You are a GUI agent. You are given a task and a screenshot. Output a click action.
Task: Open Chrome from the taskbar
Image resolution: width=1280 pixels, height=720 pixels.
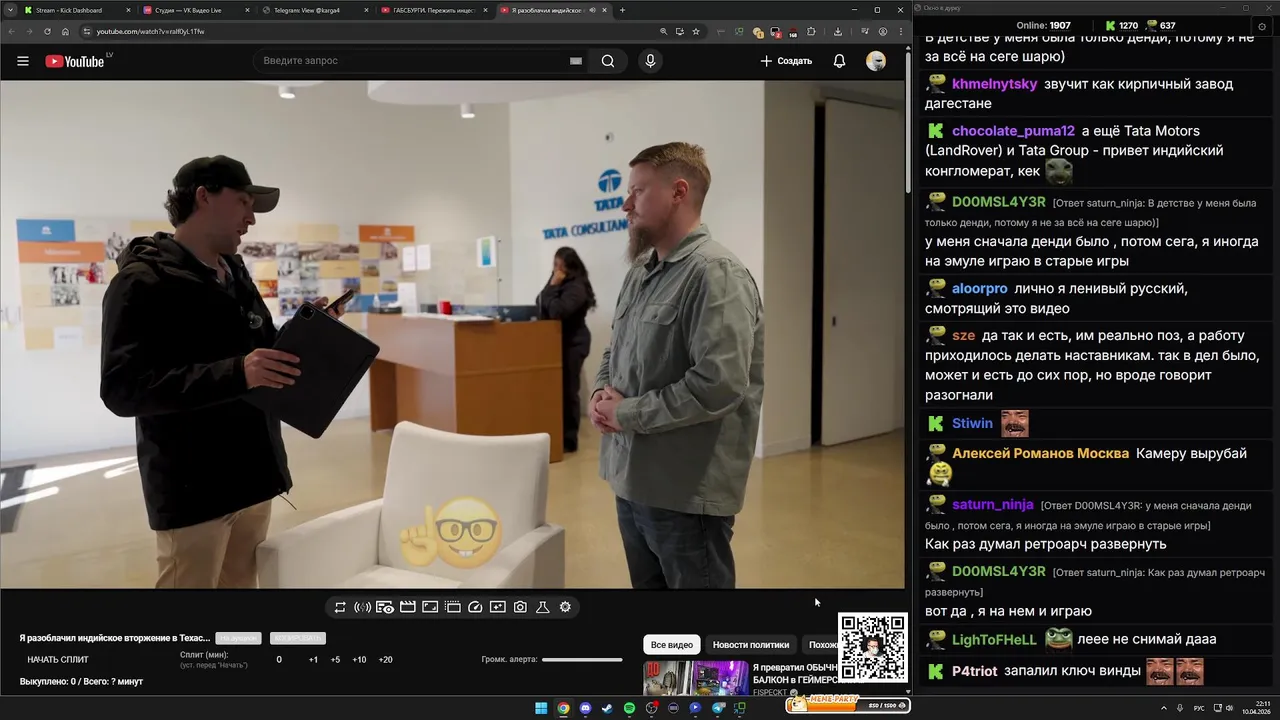click(x=563, y=708)
